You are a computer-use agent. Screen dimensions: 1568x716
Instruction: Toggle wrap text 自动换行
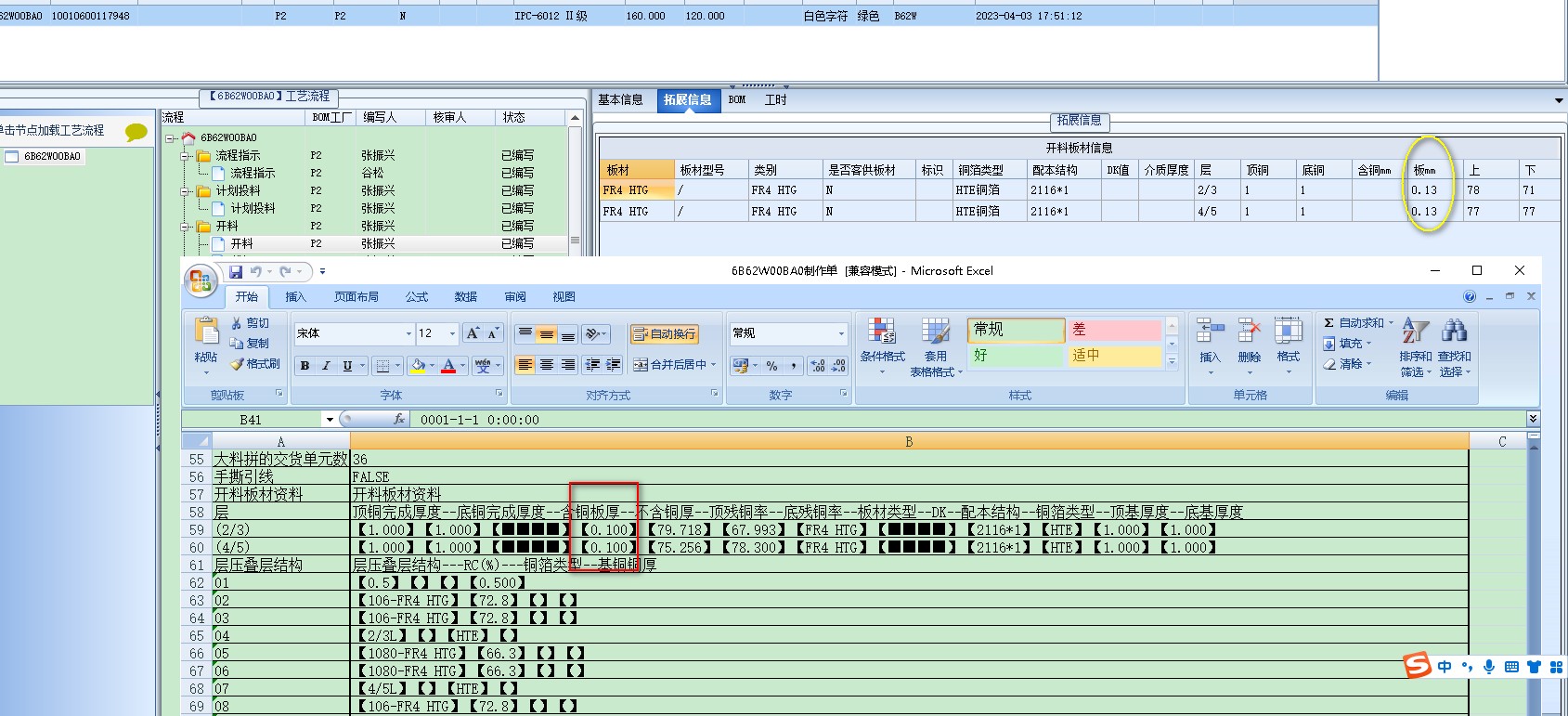click(x=664, y=334)
